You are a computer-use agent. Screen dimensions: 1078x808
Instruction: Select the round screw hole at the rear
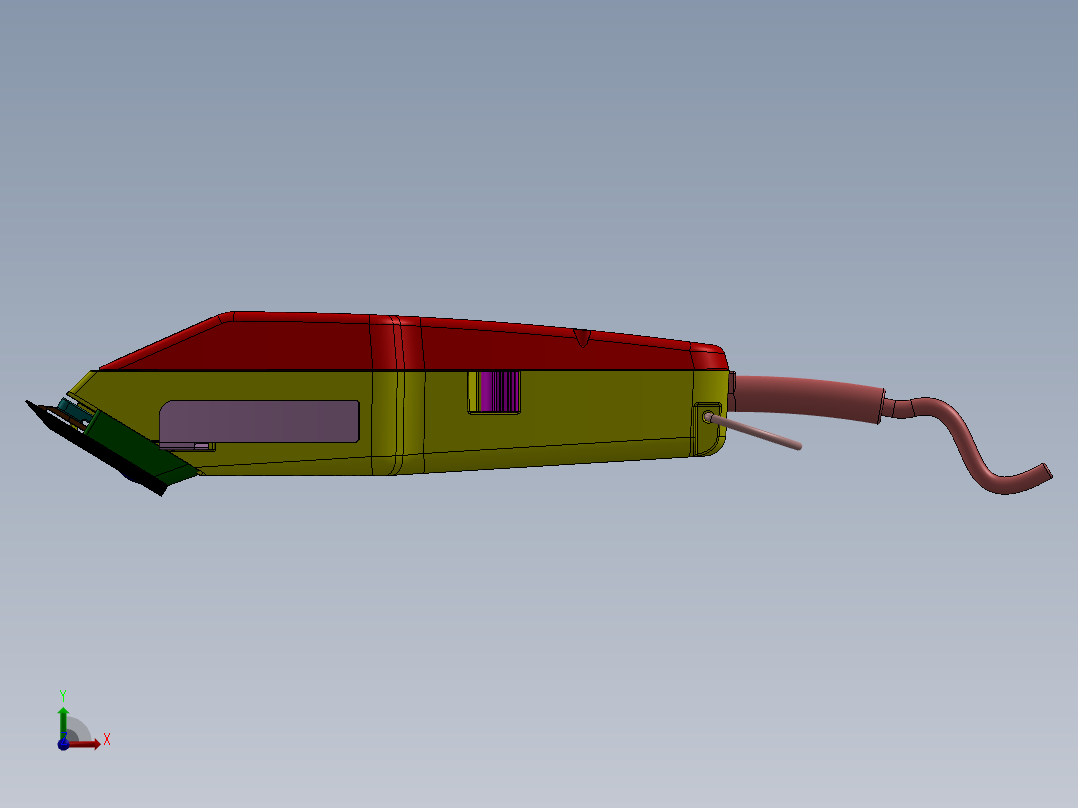[708, 417]
